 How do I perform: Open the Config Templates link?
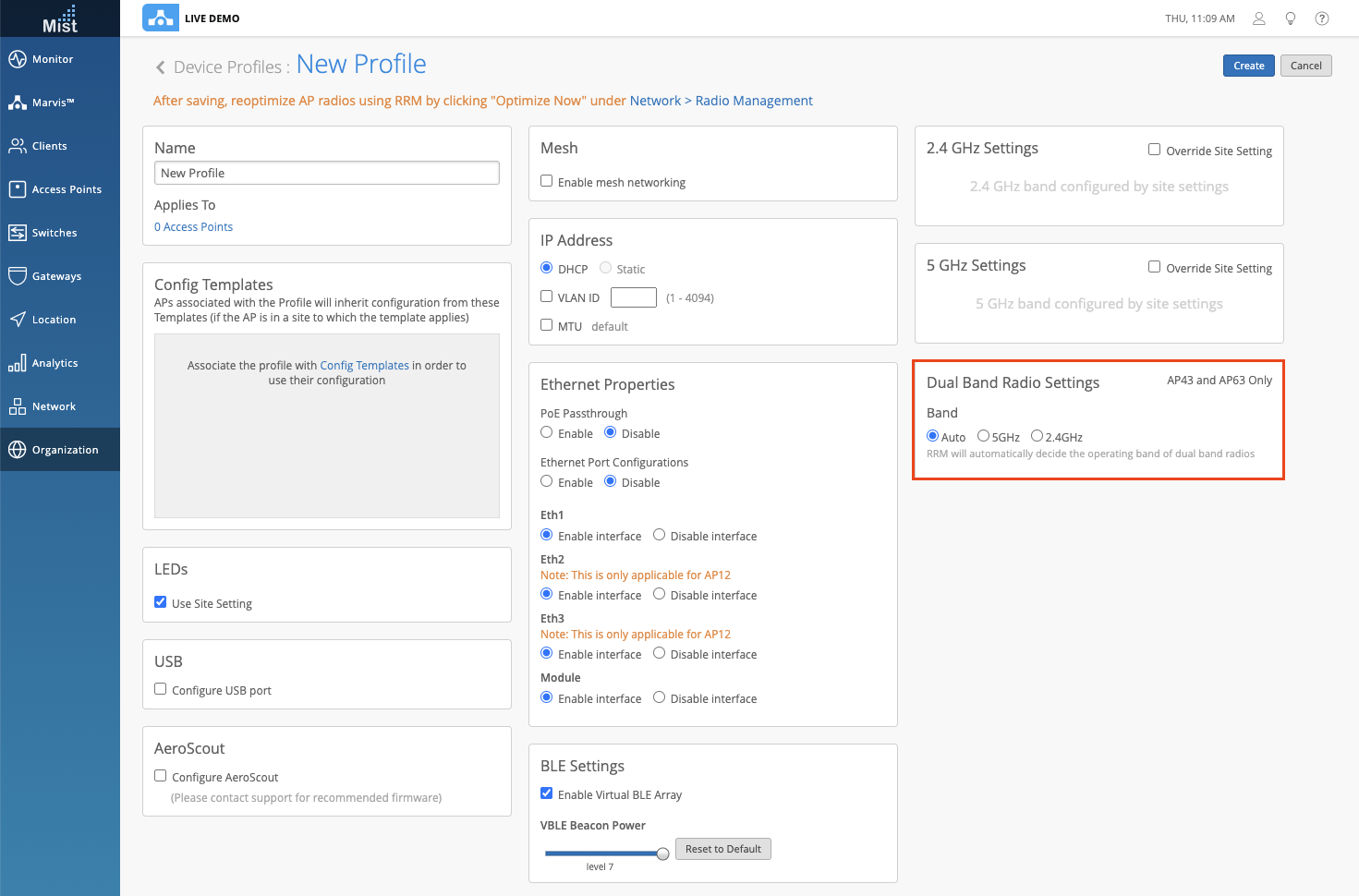364,366
